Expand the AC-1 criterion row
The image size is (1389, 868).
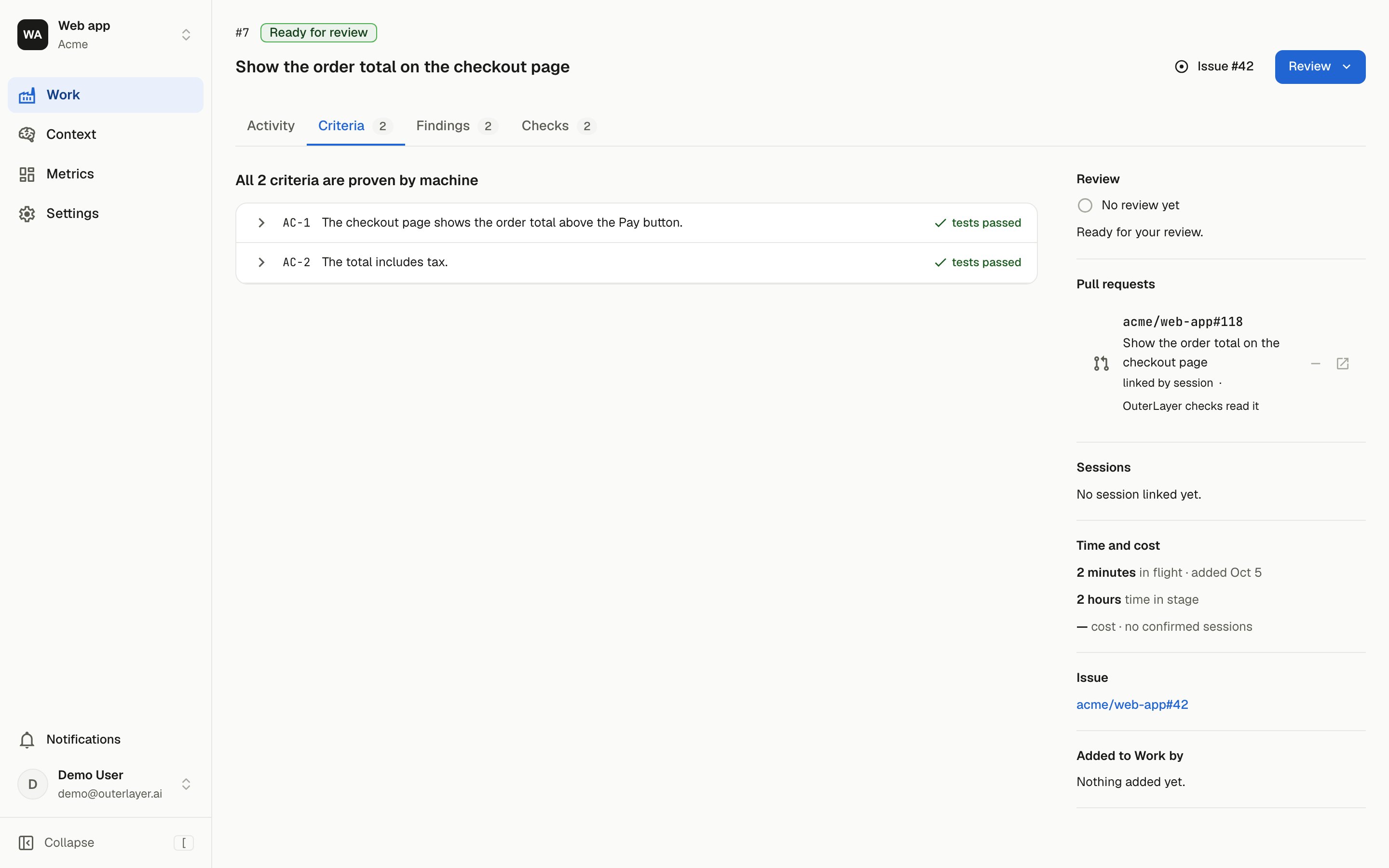pyautogui.click(x=637, y=223)
